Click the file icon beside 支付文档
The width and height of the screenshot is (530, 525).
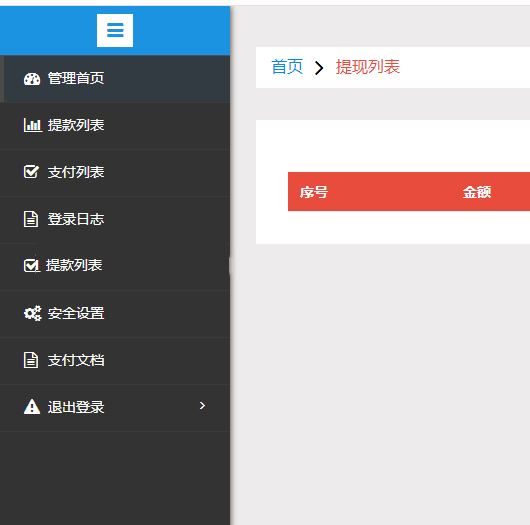pos(31,360)
